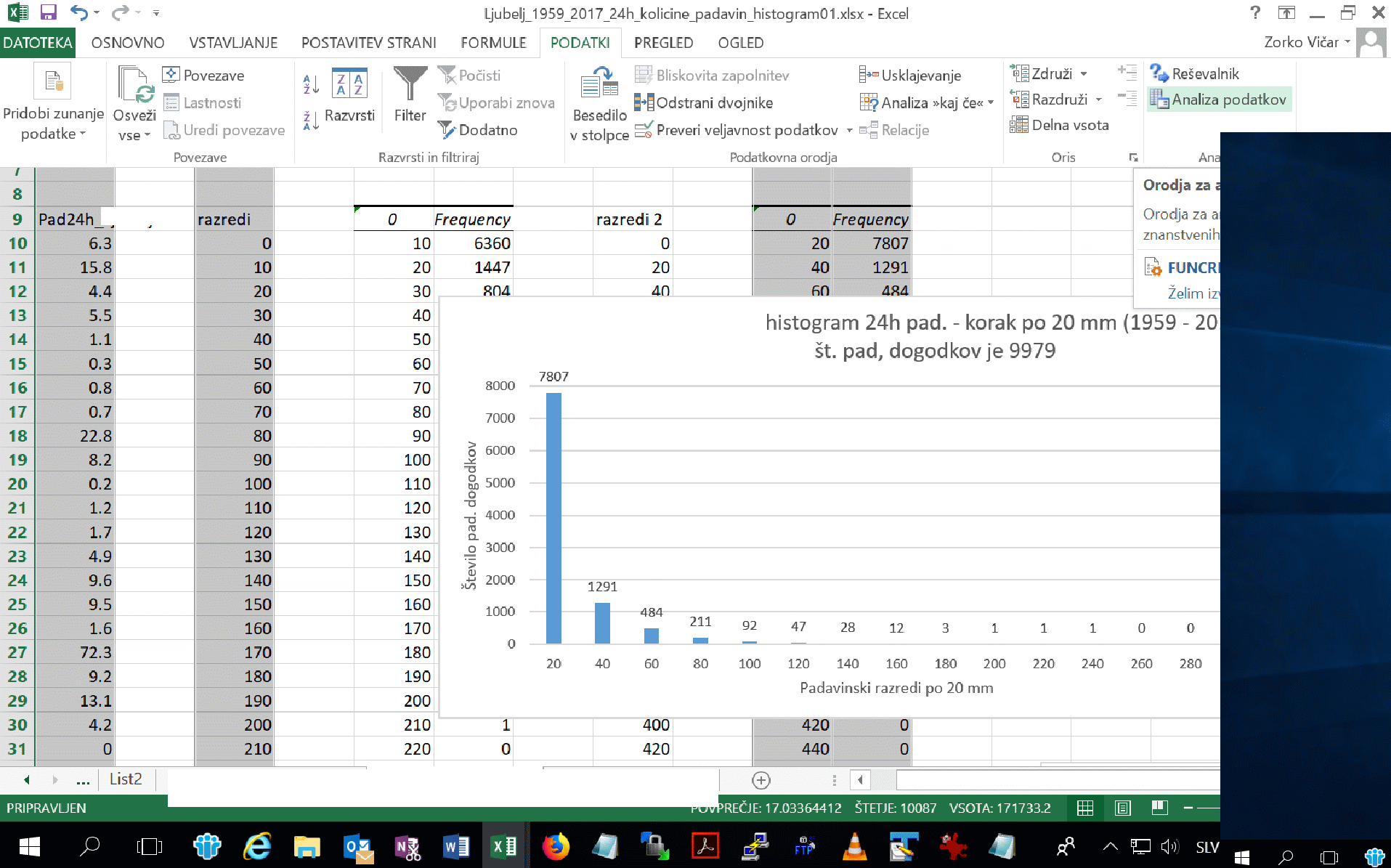The width and height of the screenshot is (1391, 868).
Task: Click the Dodatno advanced filter button
Action: point(478,130)
